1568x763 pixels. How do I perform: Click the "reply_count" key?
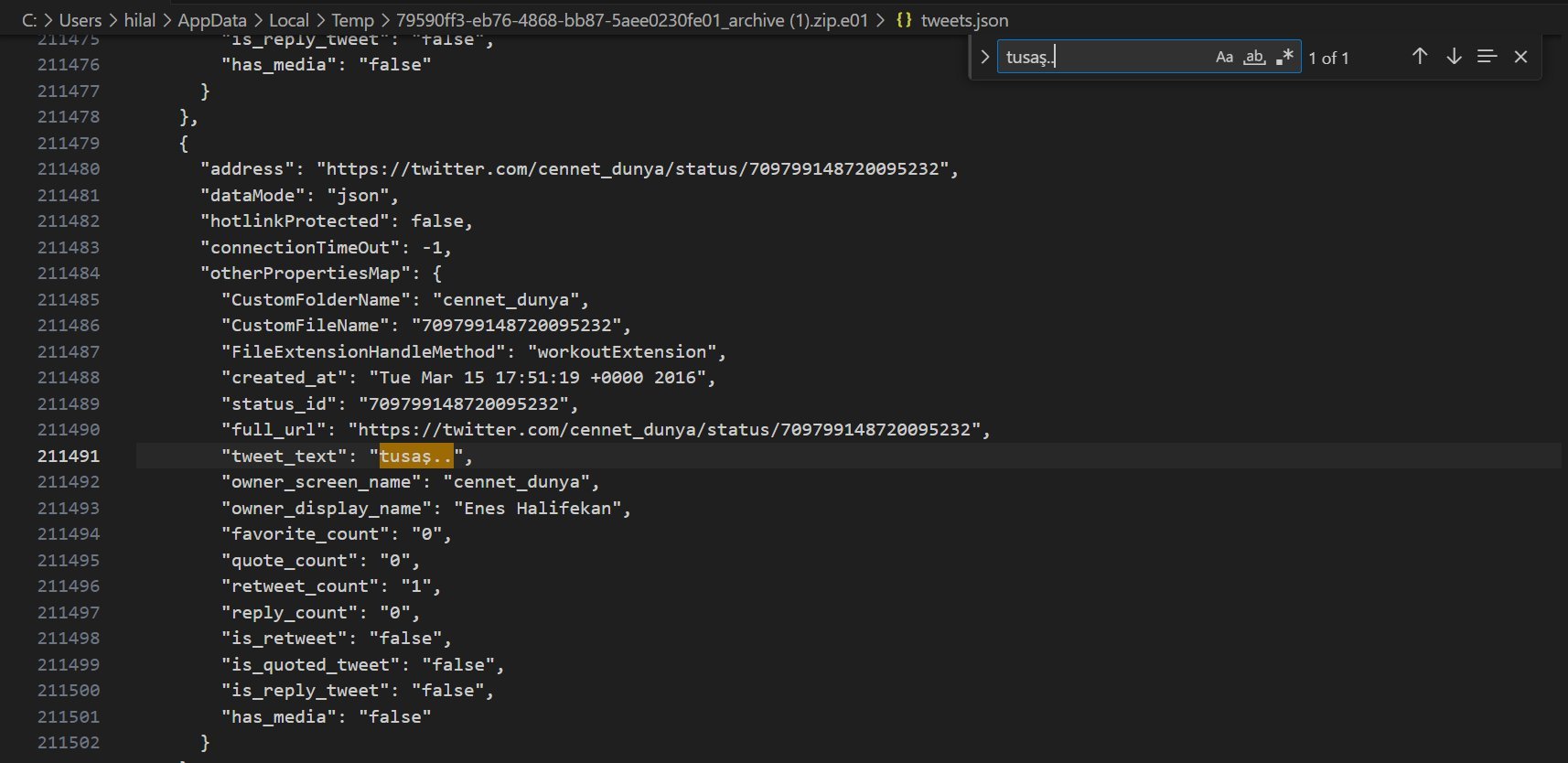[x=290, y=612]
